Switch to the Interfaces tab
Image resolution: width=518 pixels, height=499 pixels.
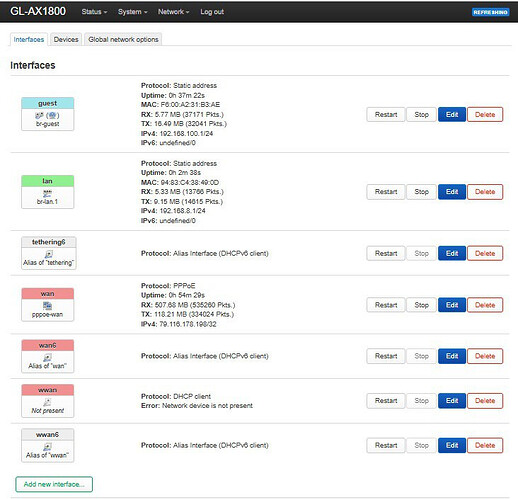click(29, 39)
